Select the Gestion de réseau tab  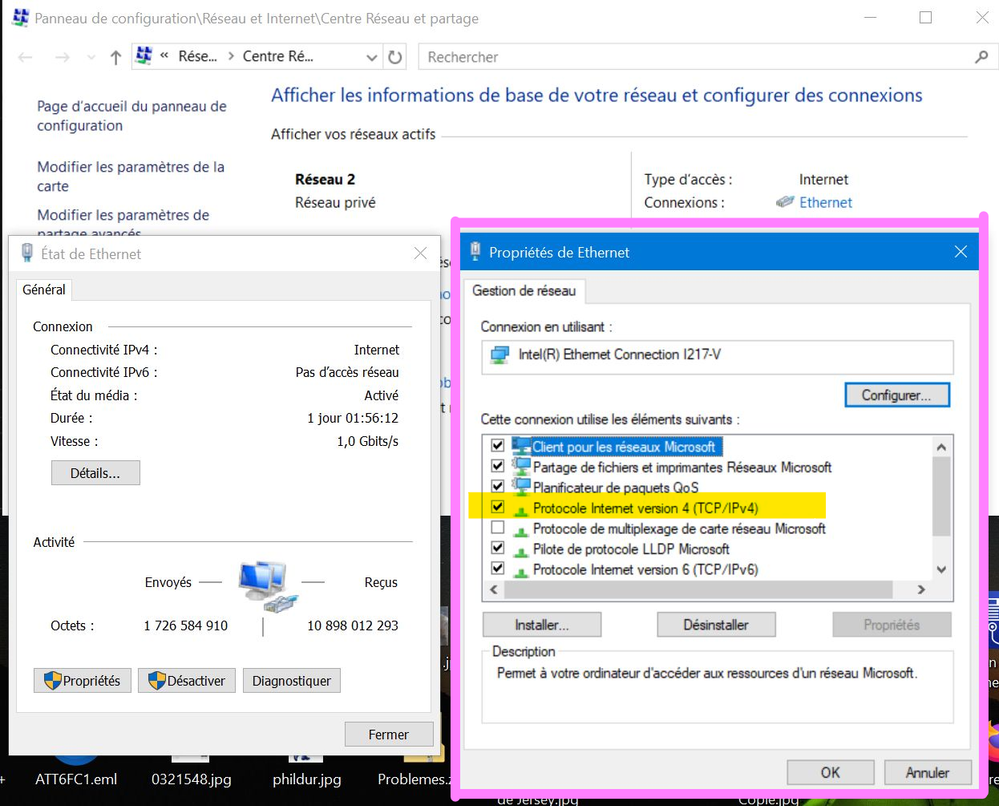coord(524,291)
